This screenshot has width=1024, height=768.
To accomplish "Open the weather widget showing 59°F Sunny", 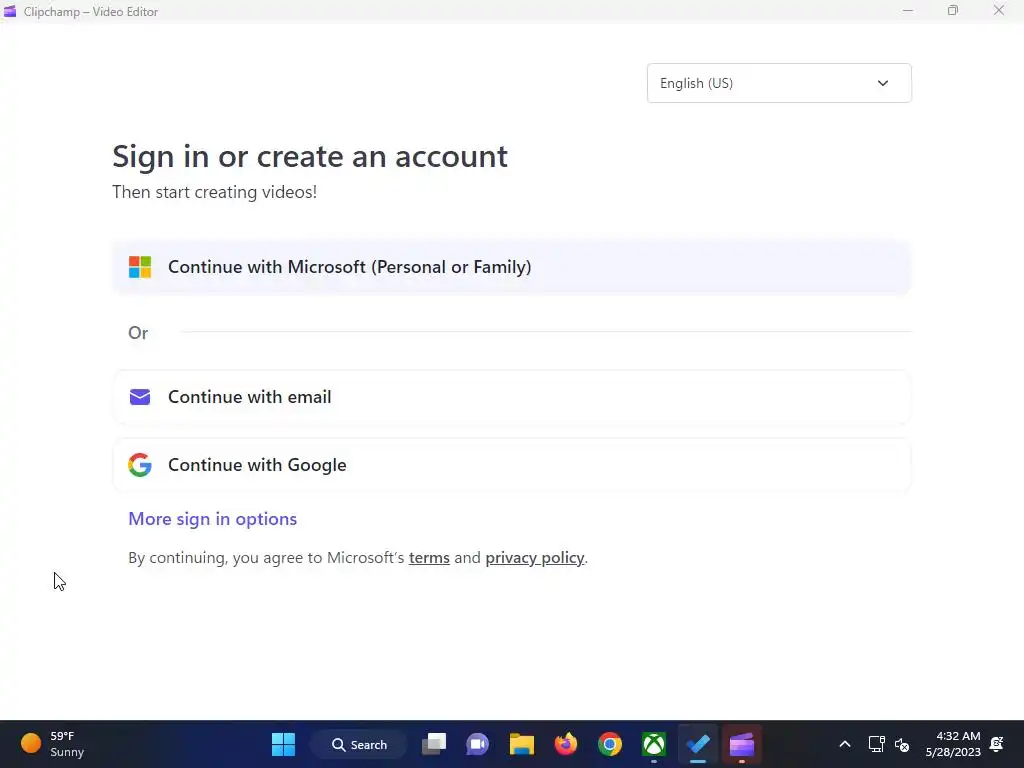I will (x=53, y=744).
